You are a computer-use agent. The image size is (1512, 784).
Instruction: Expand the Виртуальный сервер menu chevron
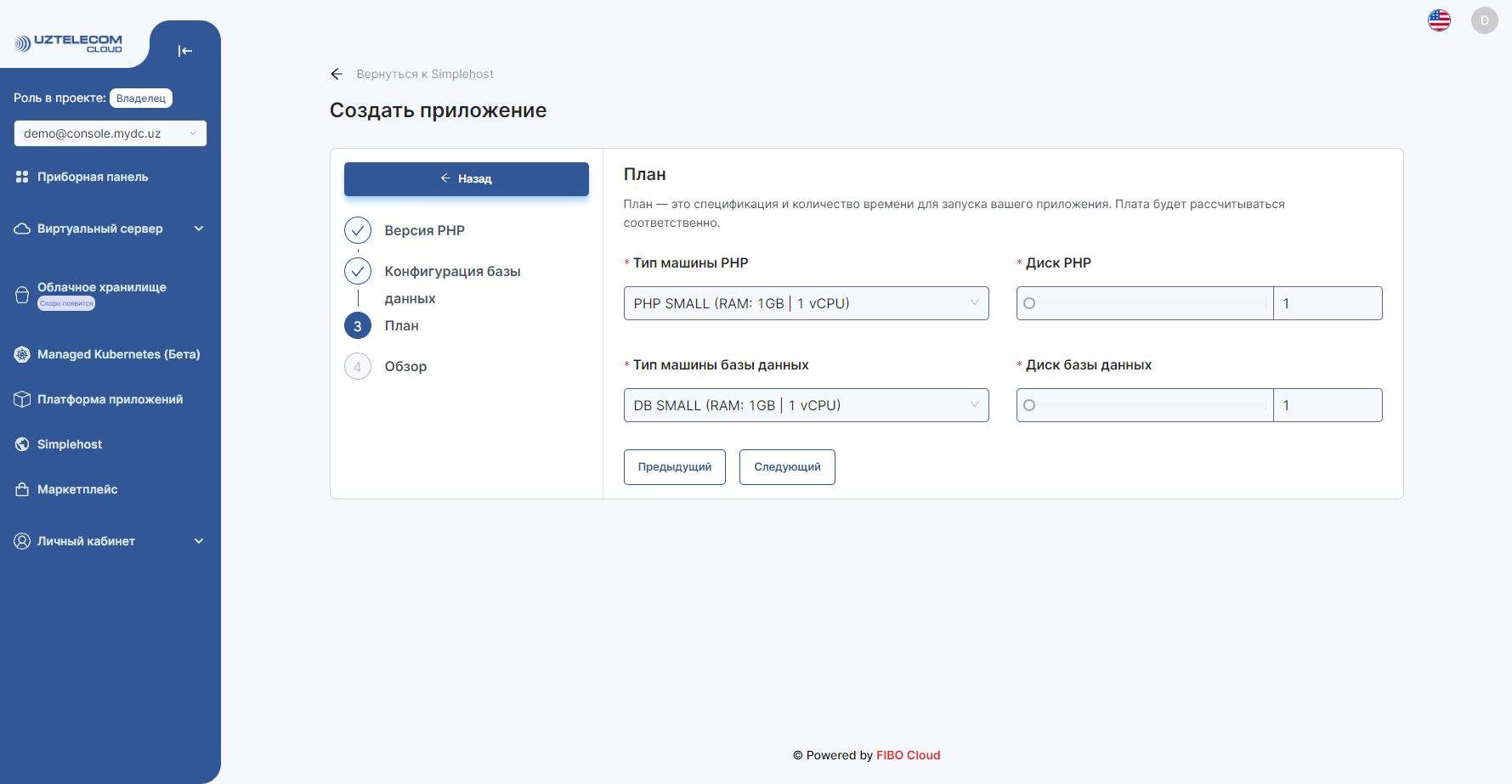pyautogui.click(x=199, y=228)
